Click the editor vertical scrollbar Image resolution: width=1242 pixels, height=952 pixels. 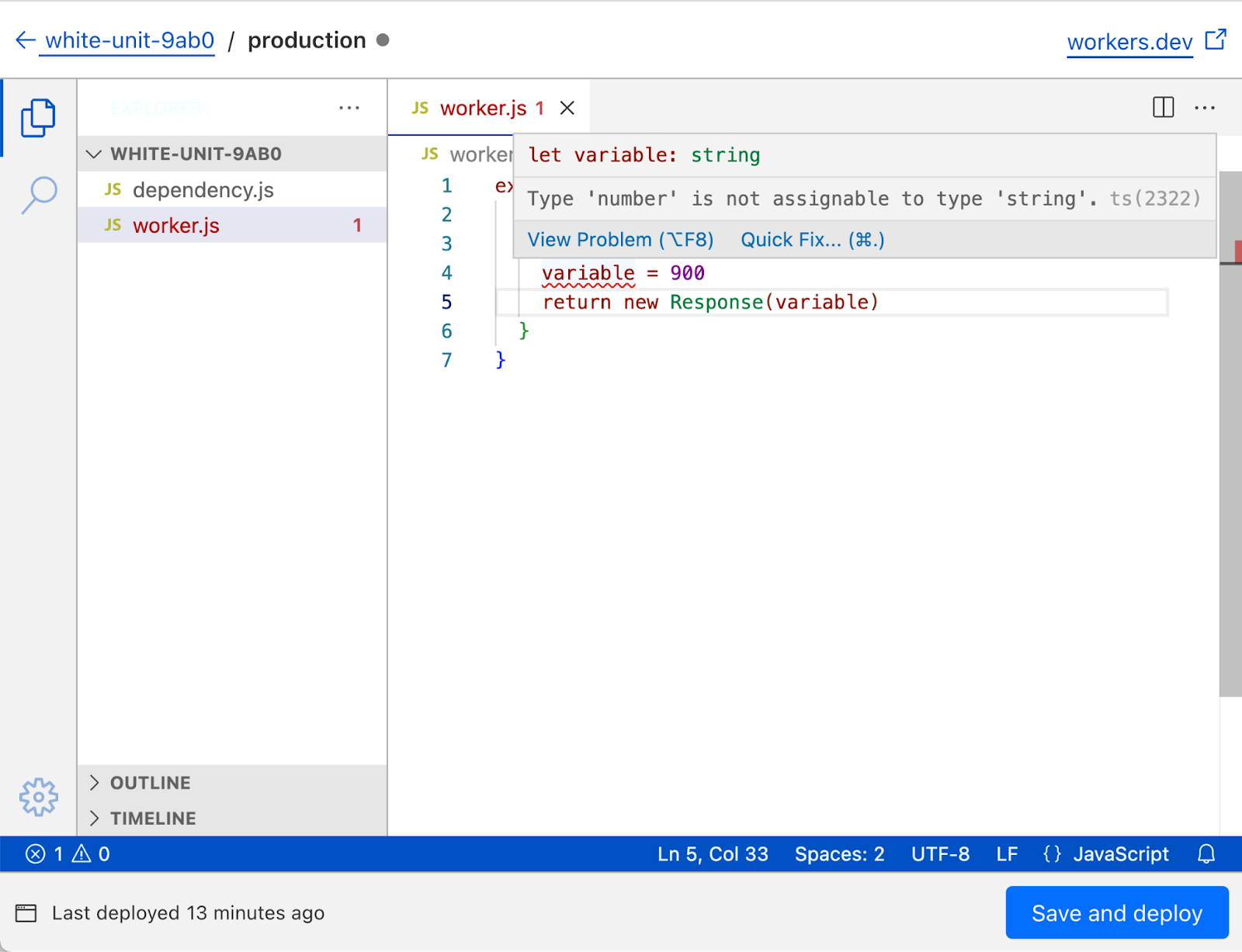point(1230,466)
